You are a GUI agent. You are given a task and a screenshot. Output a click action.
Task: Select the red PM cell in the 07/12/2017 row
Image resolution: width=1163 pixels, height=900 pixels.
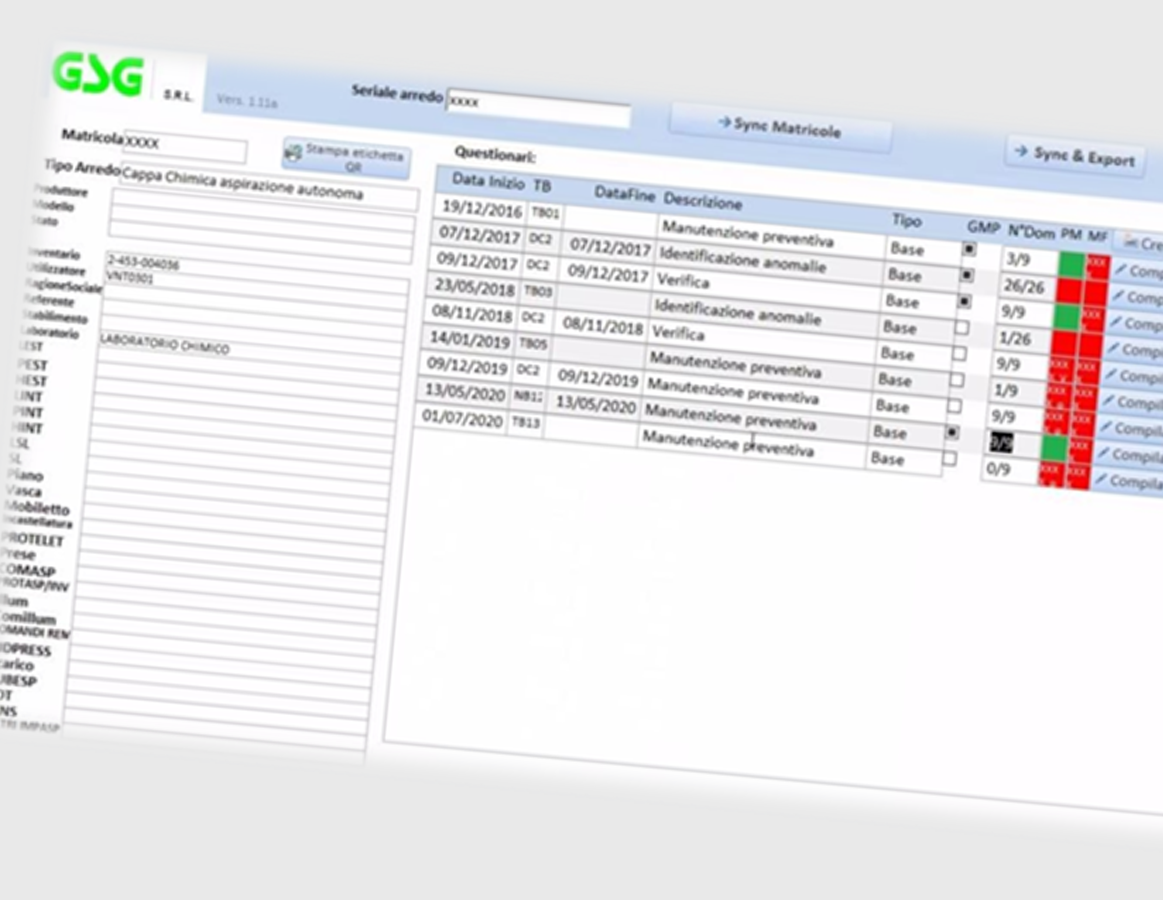click(x=1070, y=290)
